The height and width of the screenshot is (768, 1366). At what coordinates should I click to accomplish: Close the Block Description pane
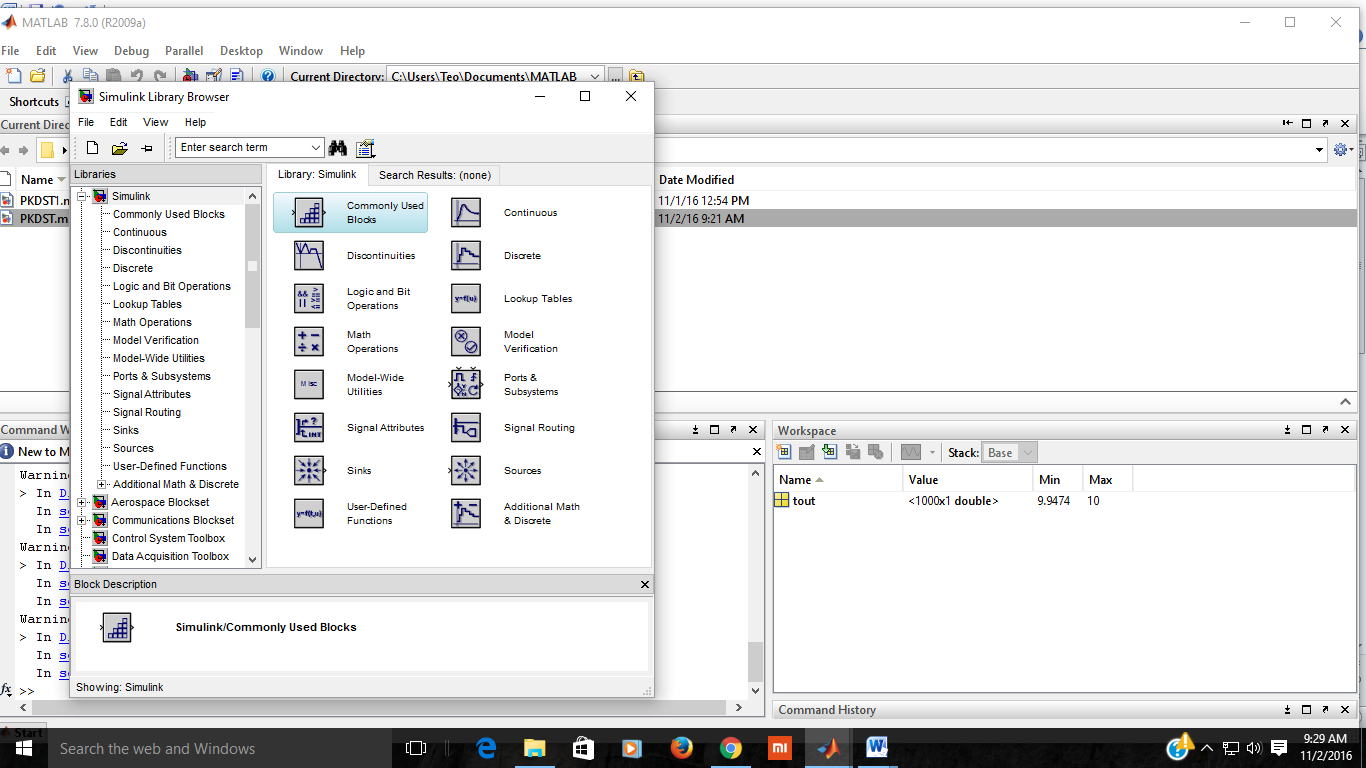(x=645, y=584)
